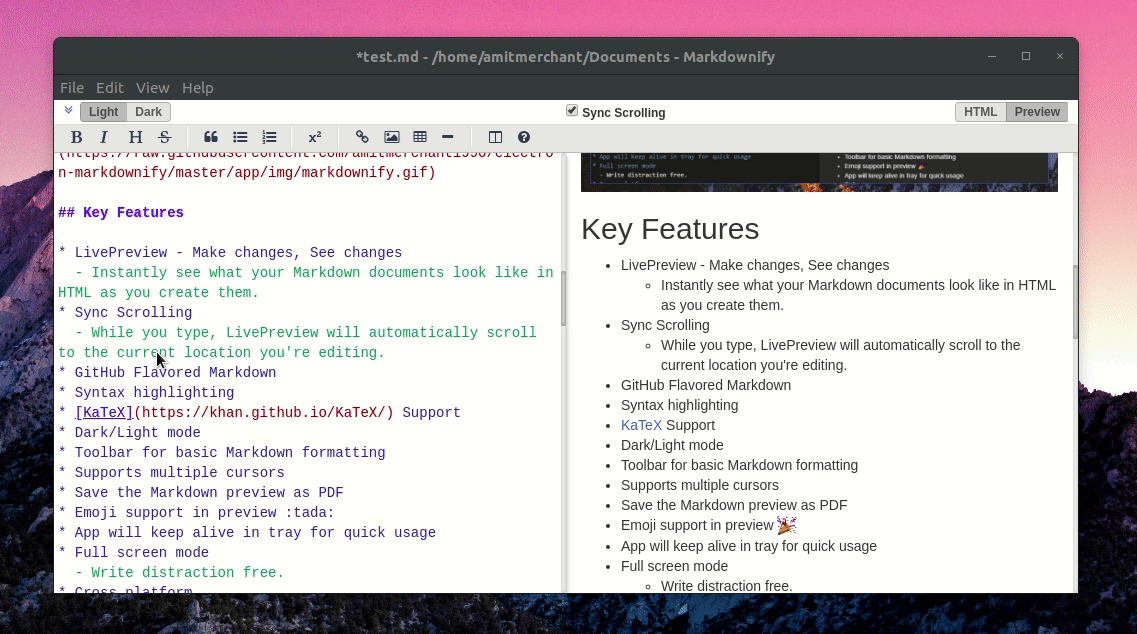
Task: Show the HTML output view
Action: (980, 112)
